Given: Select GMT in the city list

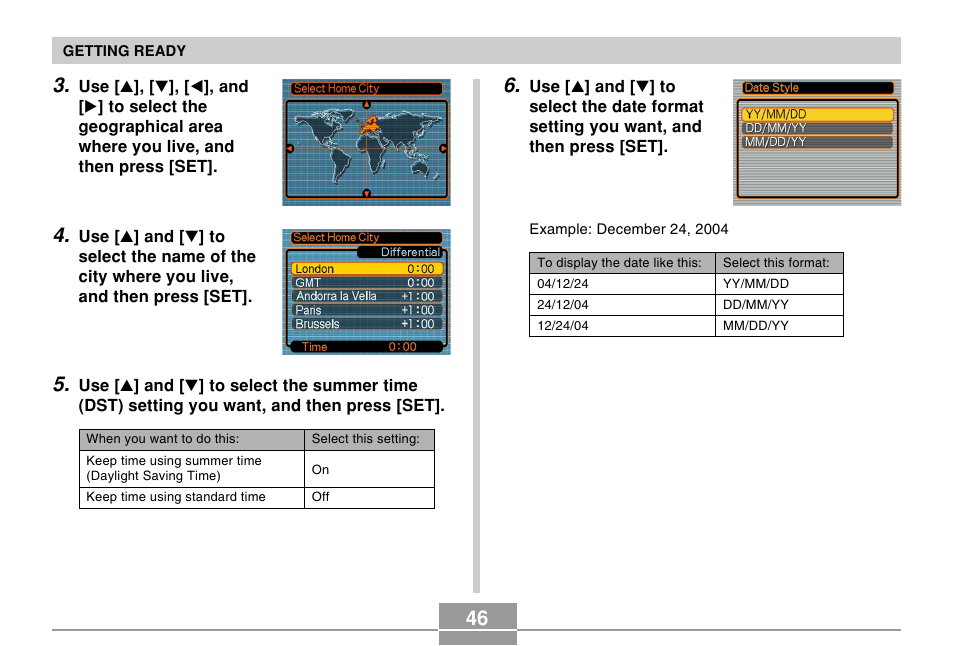Looking at the screenshot, I should tap(366, 283).
